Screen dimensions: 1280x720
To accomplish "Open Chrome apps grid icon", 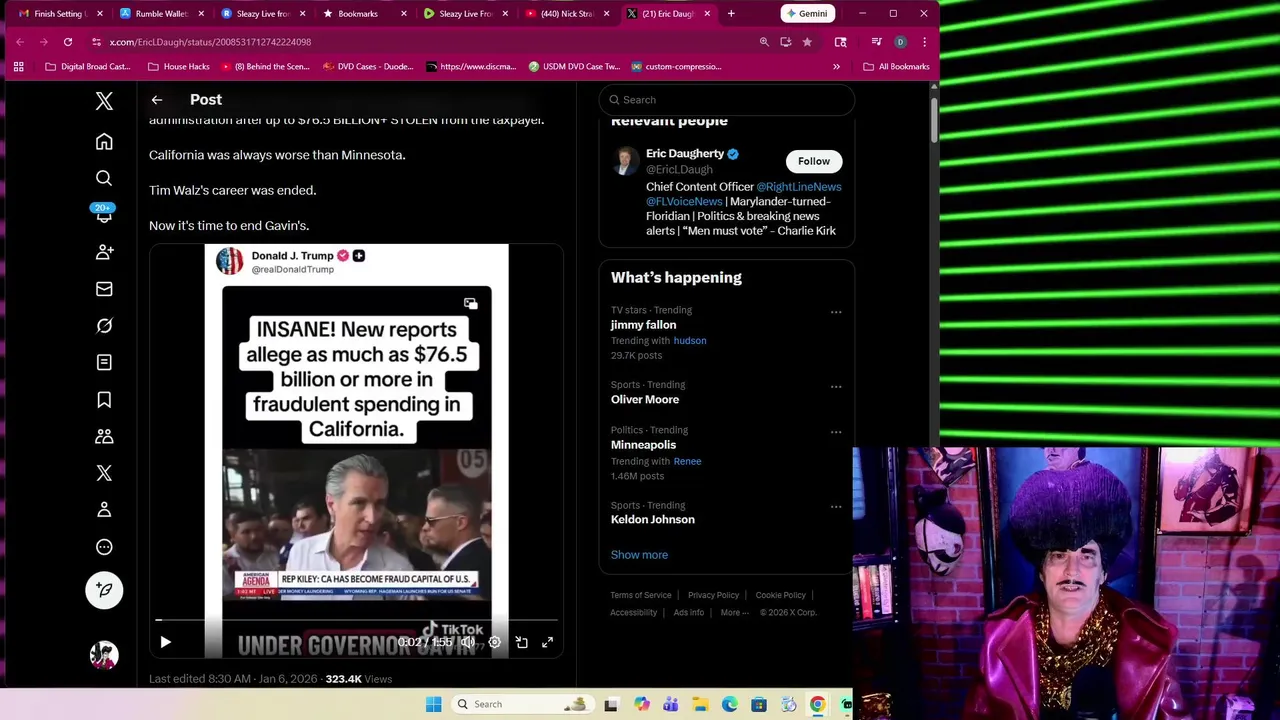I will (x=18, y=67).
